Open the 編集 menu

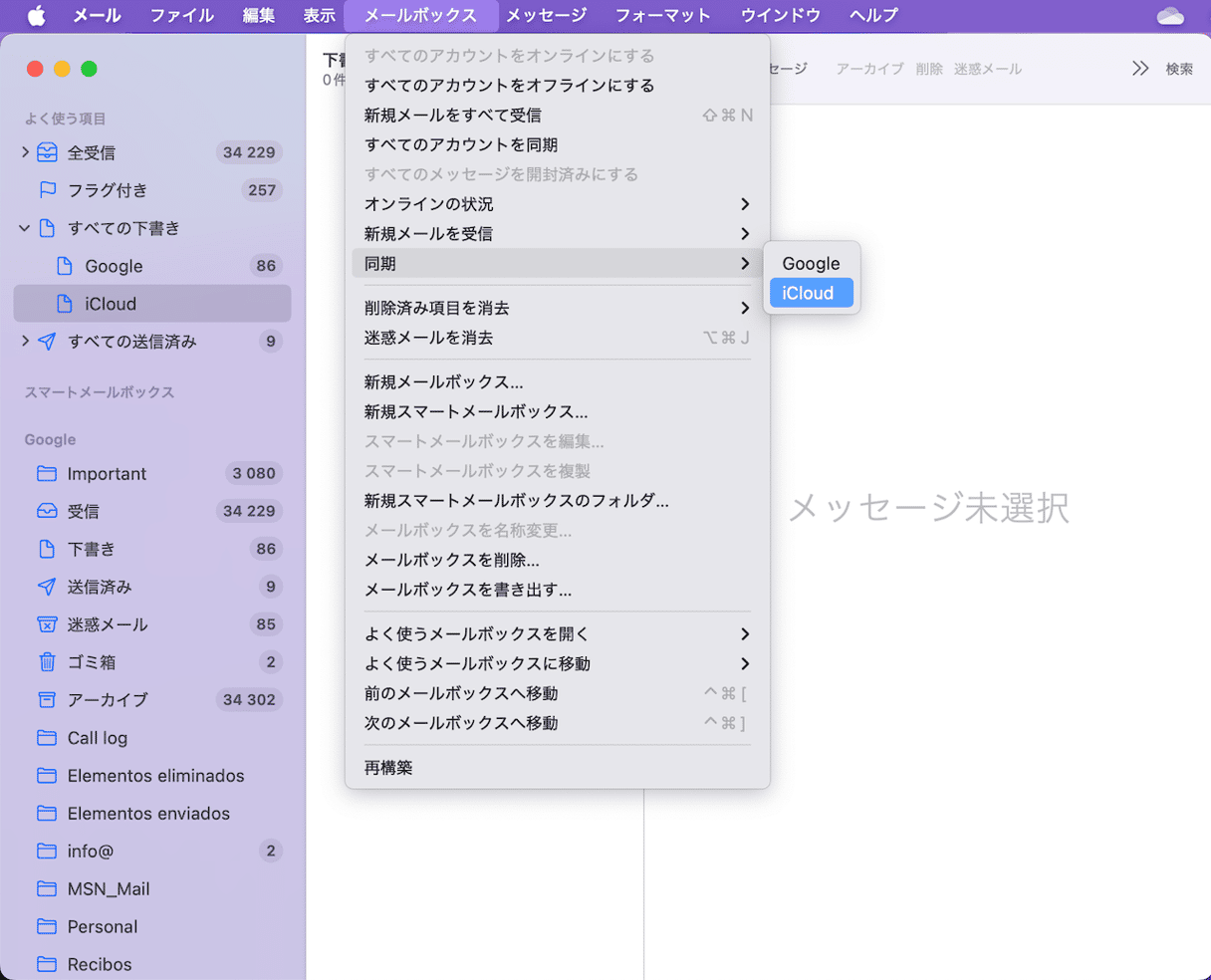[x=259, y=15]
